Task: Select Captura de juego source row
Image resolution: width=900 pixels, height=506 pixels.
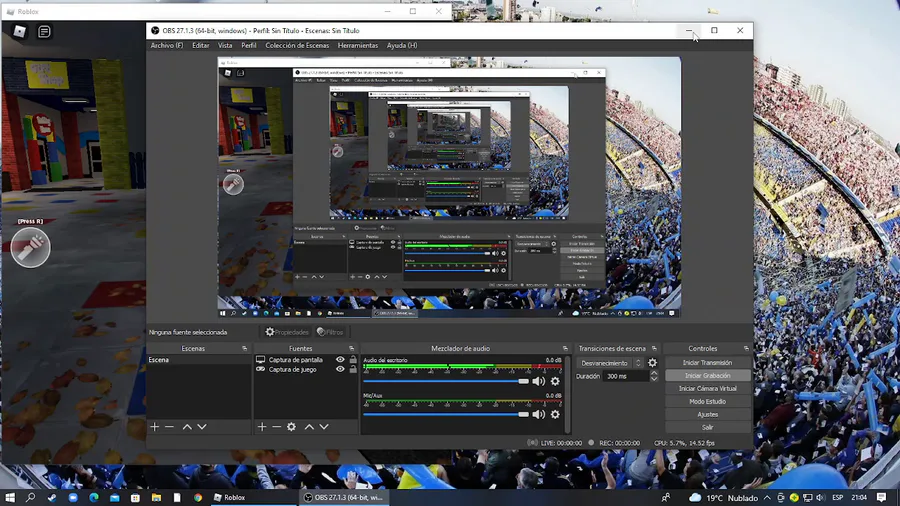Action: tap(292, 369)
